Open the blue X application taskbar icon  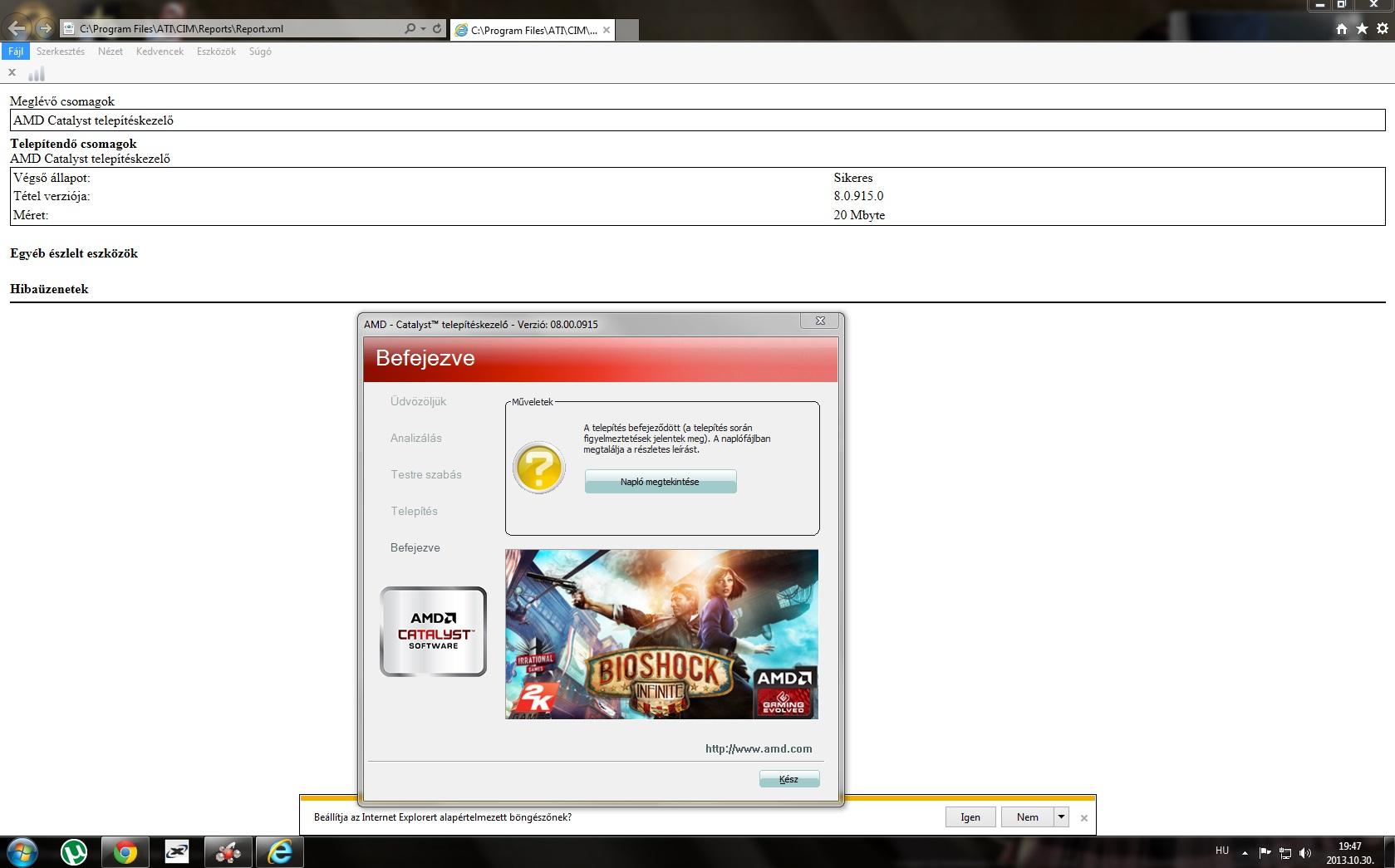coord(177,852)
